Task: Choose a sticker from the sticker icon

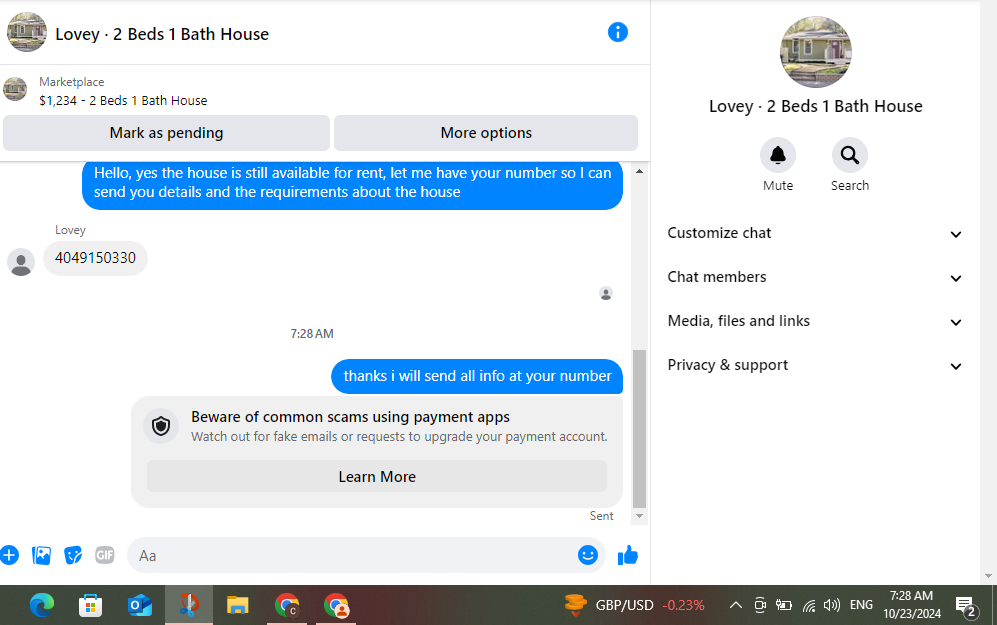Action: (73, 555)
